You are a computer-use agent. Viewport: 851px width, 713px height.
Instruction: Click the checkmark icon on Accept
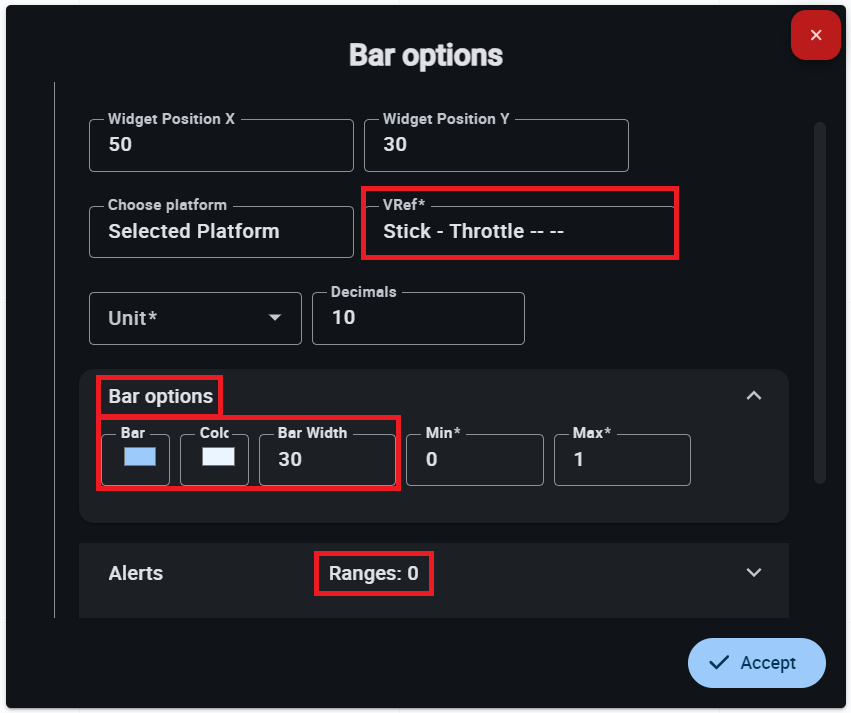[x=718, y=663]
